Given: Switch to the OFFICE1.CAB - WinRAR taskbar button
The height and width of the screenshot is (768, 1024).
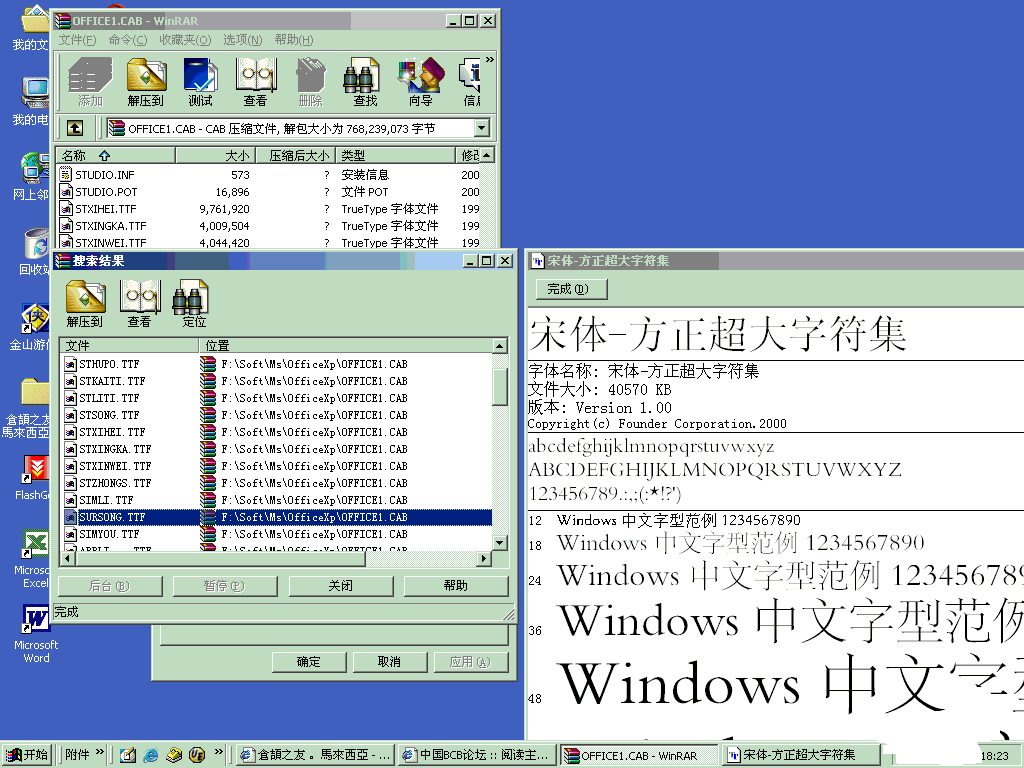Looking at the screenshot, I should 639,755.
